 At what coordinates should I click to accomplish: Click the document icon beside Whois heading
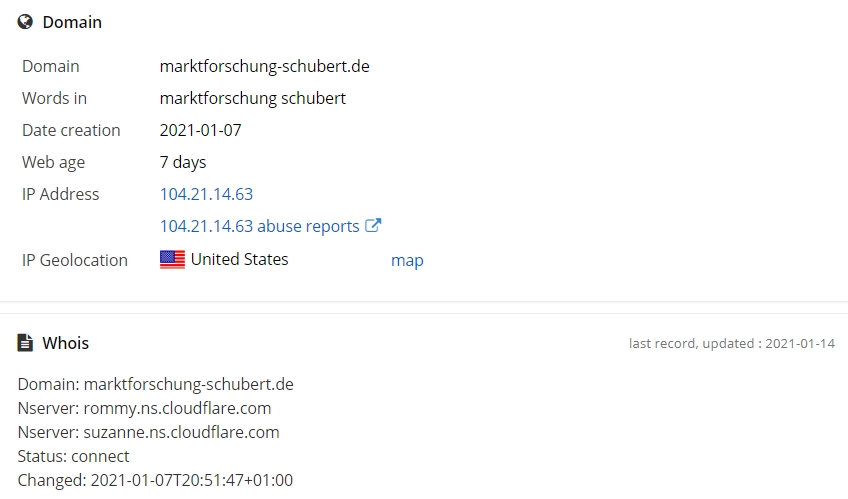25,343
